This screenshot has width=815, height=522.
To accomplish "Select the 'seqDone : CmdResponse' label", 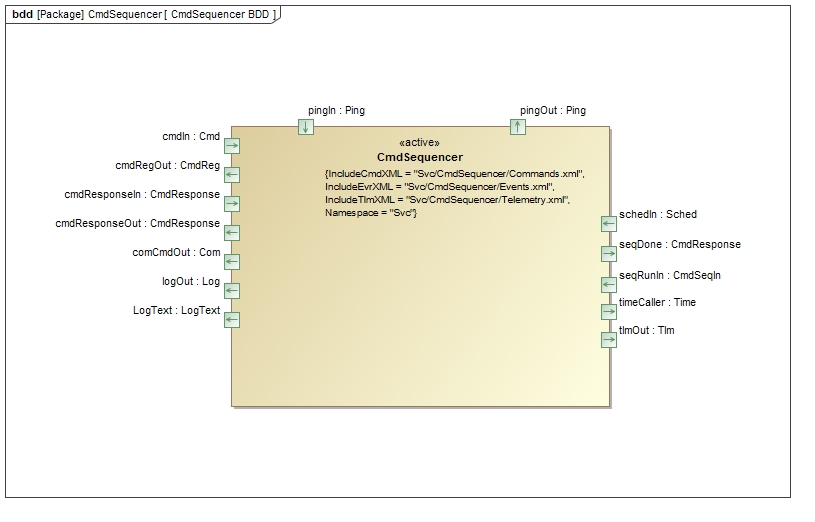I will pyautogui.click(x=680, y=245).
